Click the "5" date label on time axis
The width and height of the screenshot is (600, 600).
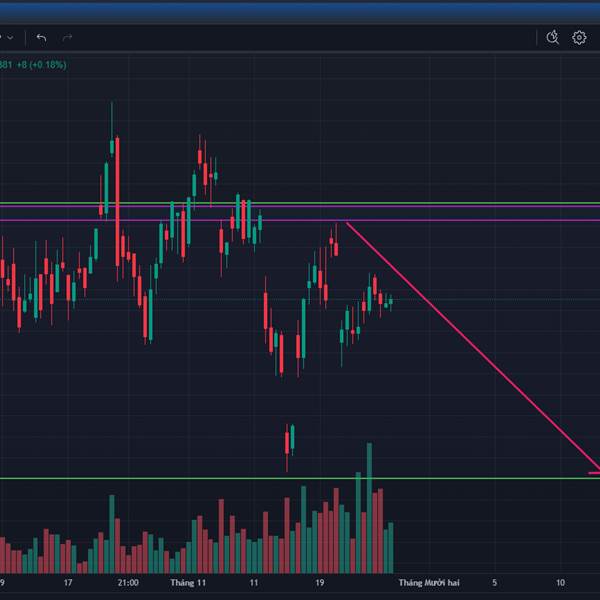tap(494, 582)
